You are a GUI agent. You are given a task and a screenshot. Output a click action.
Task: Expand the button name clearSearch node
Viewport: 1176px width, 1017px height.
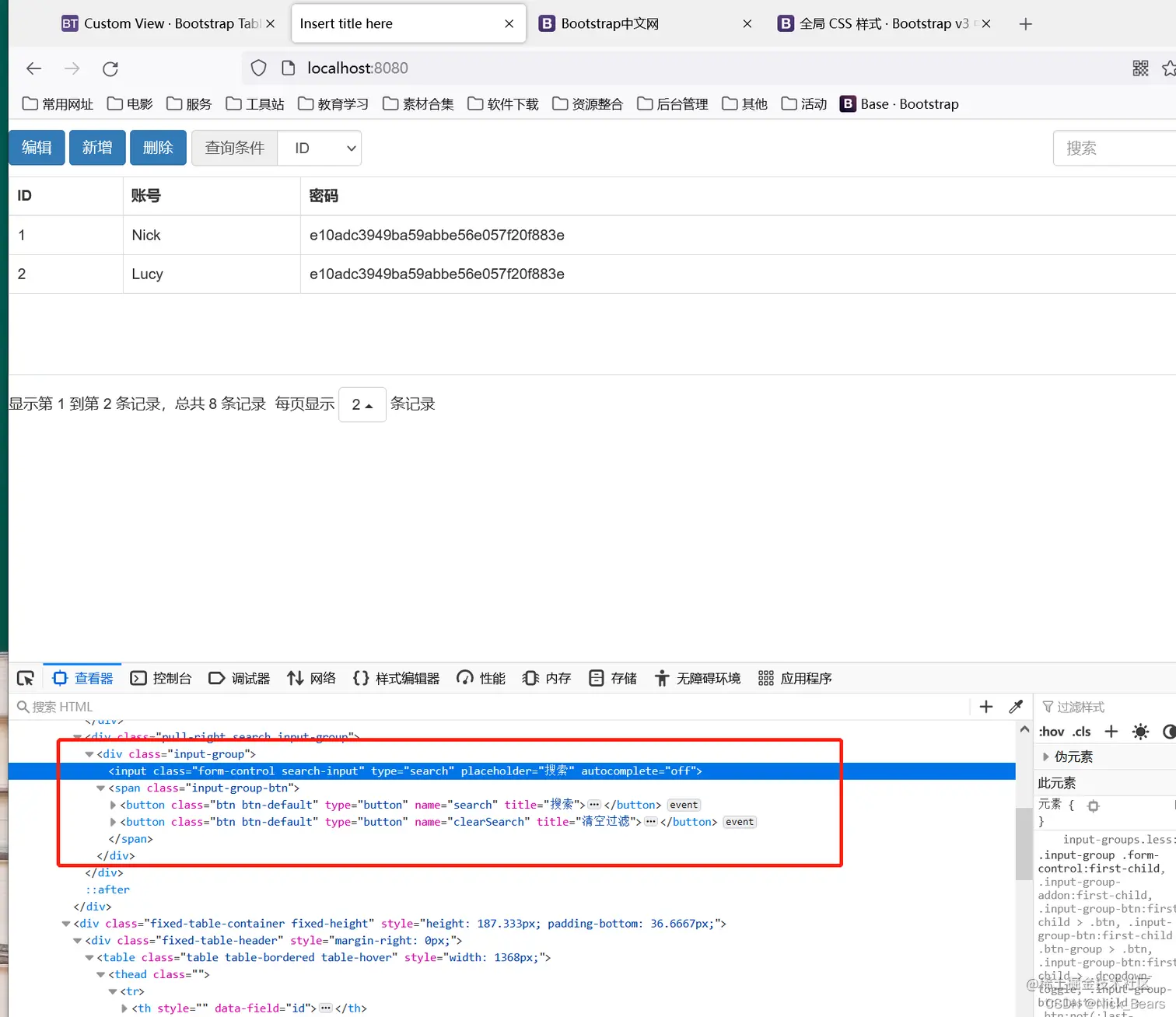click(114, 823)
